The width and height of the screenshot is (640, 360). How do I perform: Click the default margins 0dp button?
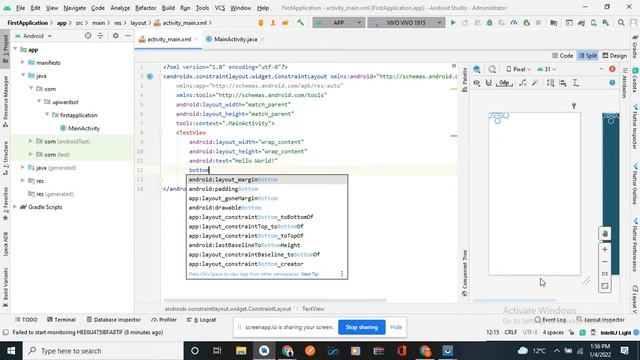(504, 83)
